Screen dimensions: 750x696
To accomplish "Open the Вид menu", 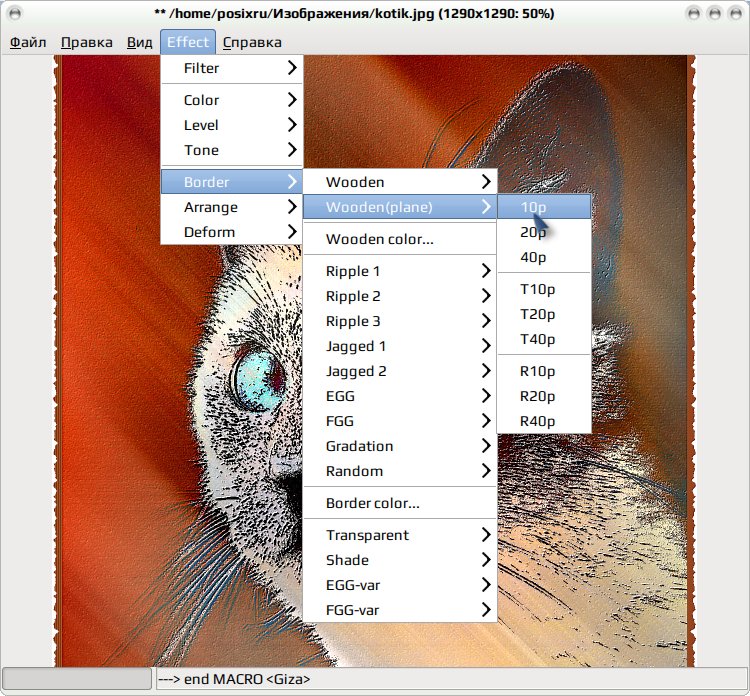I will click(x=139, y=42).
